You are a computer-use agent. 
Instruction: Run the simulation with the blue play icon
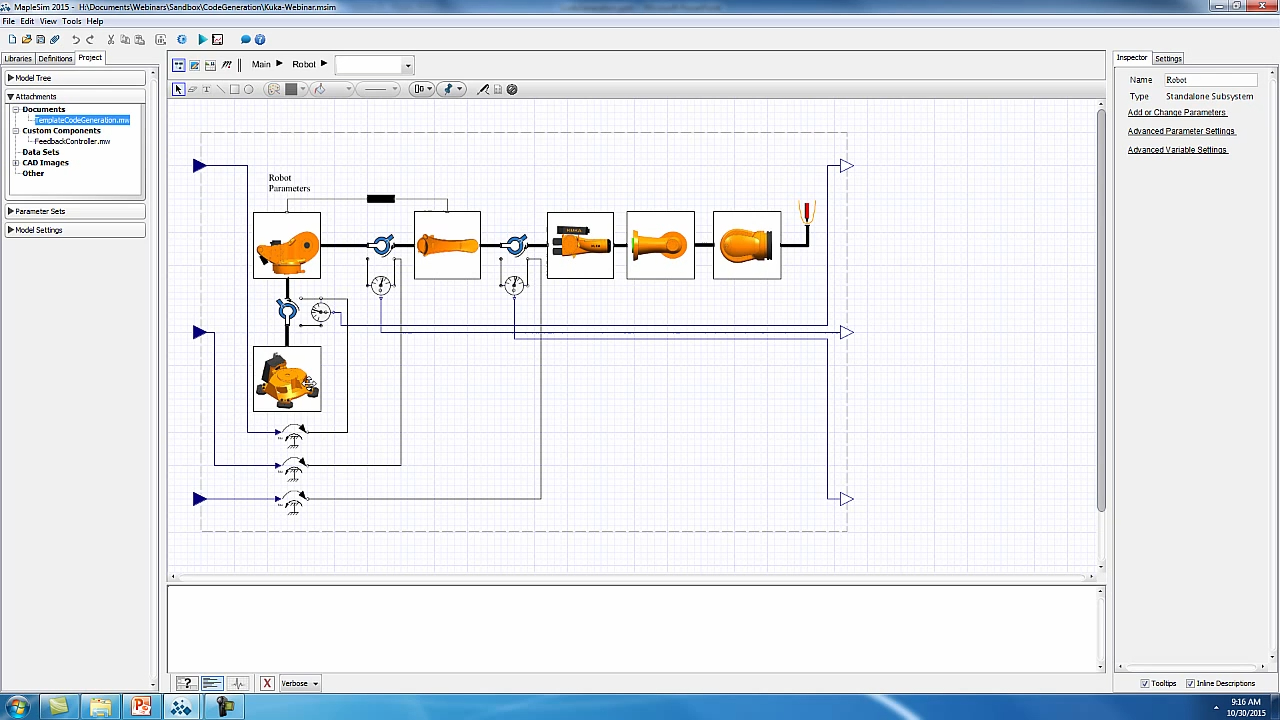[203, 40]
